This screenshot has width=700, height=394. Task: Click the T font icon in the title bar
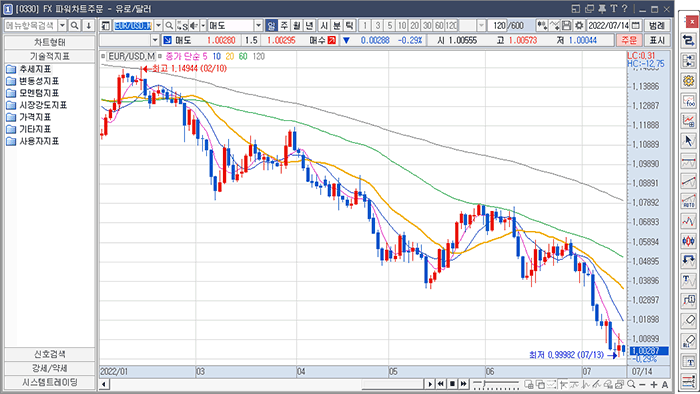613,9
